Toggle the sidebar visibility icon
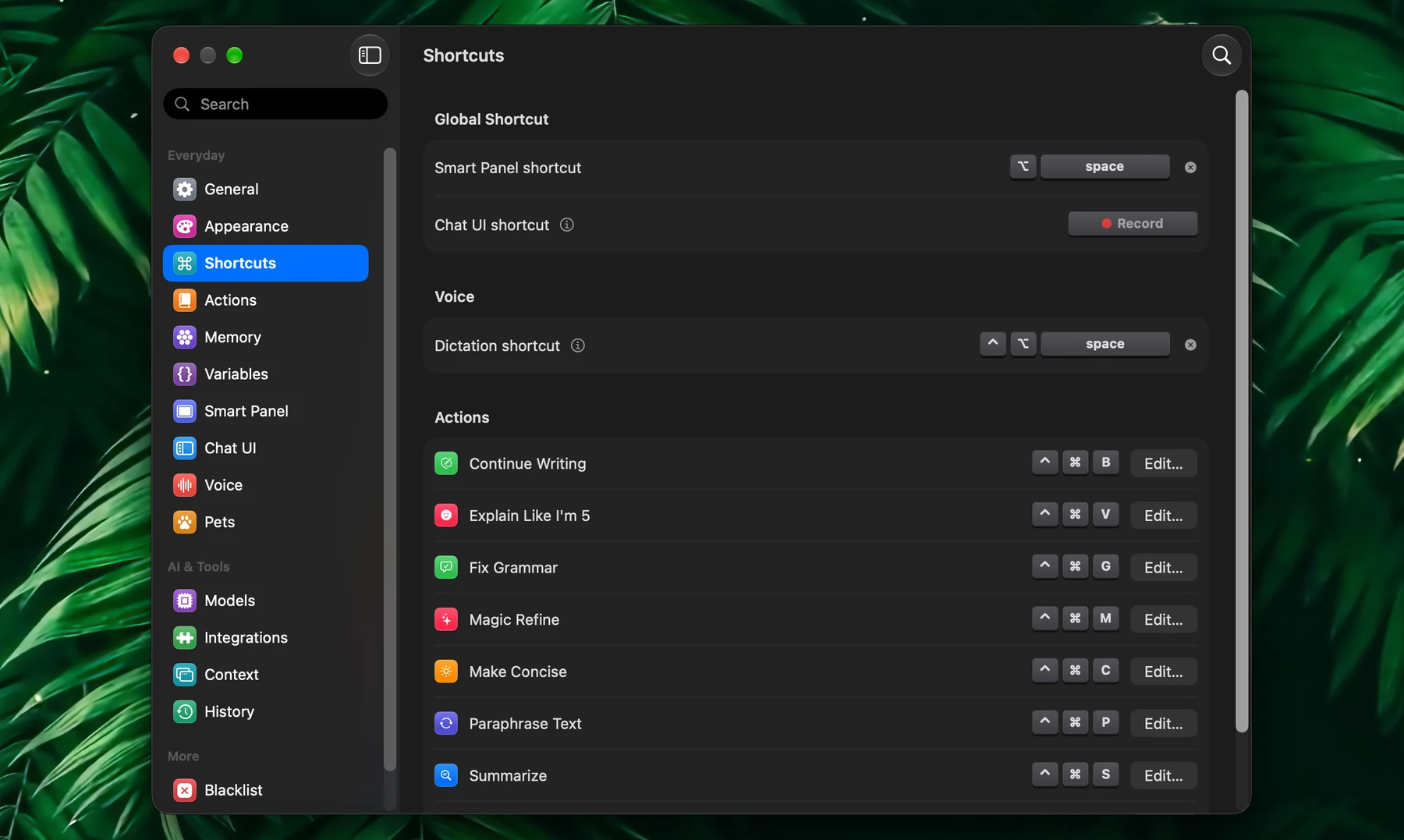The height and width of the screenshot is (840, 1404). (370, 55)
